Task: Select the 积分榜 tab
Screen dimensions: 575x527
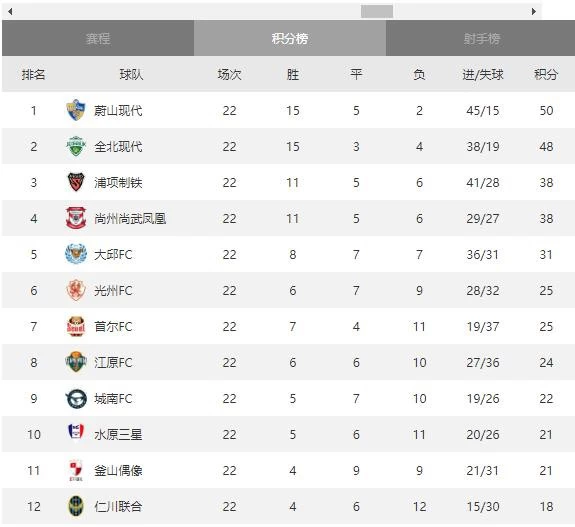Action: [x=290, y=38]
